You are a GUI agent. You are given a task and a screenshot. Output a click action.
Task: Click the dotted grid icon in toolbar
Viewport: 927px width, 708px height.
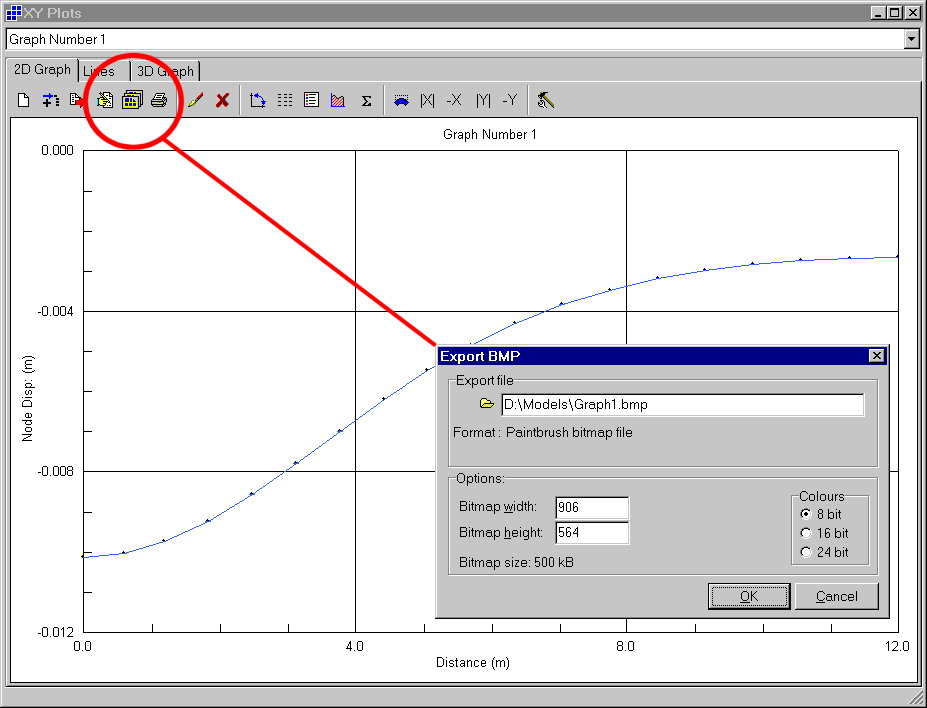pyautogui.click(x=285, y=100)
